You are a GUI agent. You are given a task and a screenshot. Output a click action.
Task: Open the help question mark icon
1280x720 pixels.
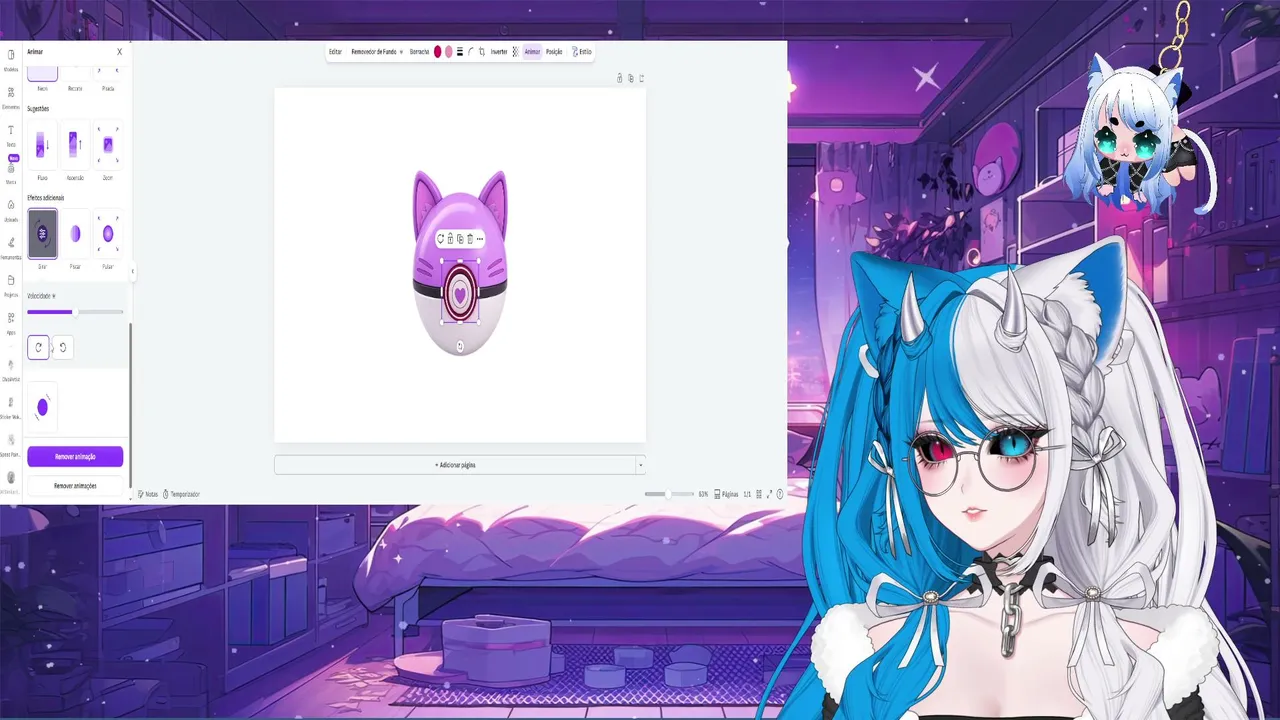click(780, 494)
